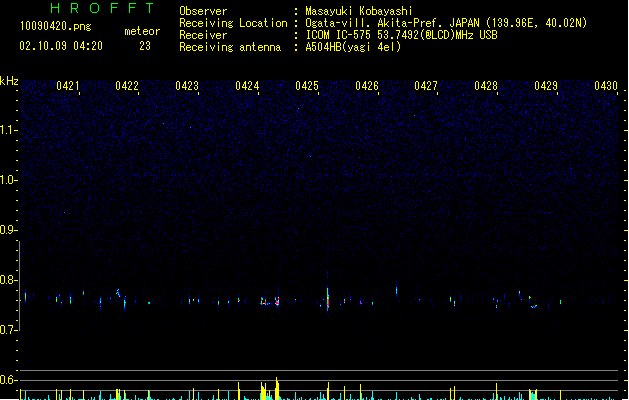
Task: Click the 1.1 kHz axis label
Action: click(8, 130)
